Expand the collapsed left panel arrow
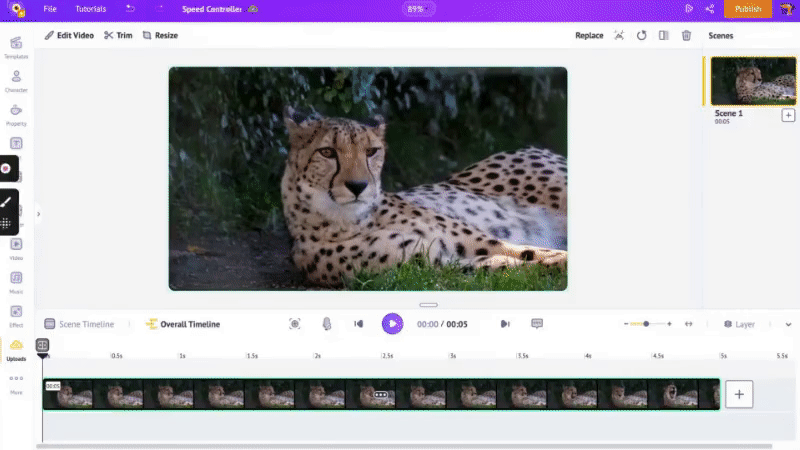This screenshot has width=800, height=450. coord(38,214)
